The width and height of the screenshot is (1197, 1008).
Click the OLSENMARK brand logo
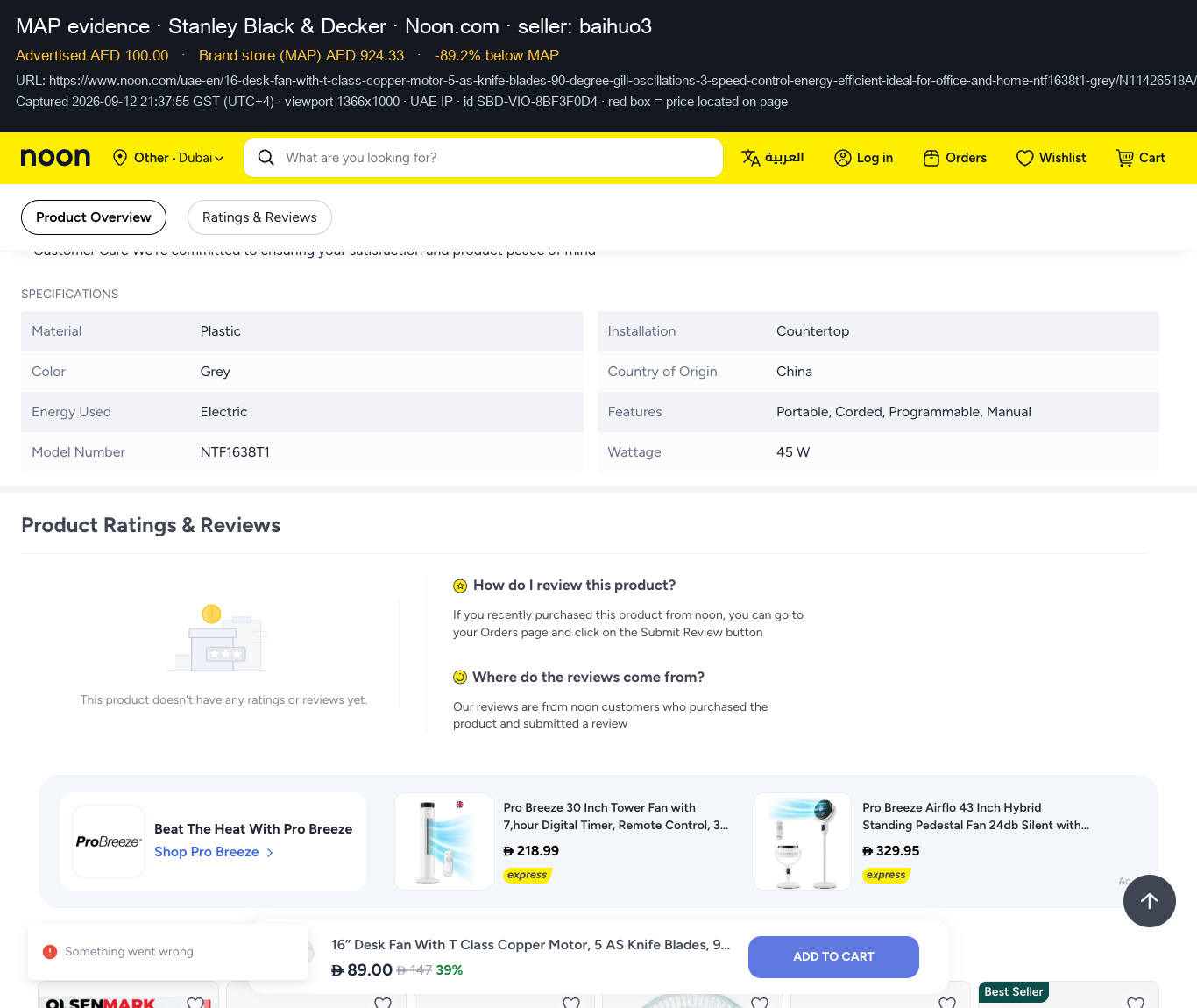click(100, 1003)
